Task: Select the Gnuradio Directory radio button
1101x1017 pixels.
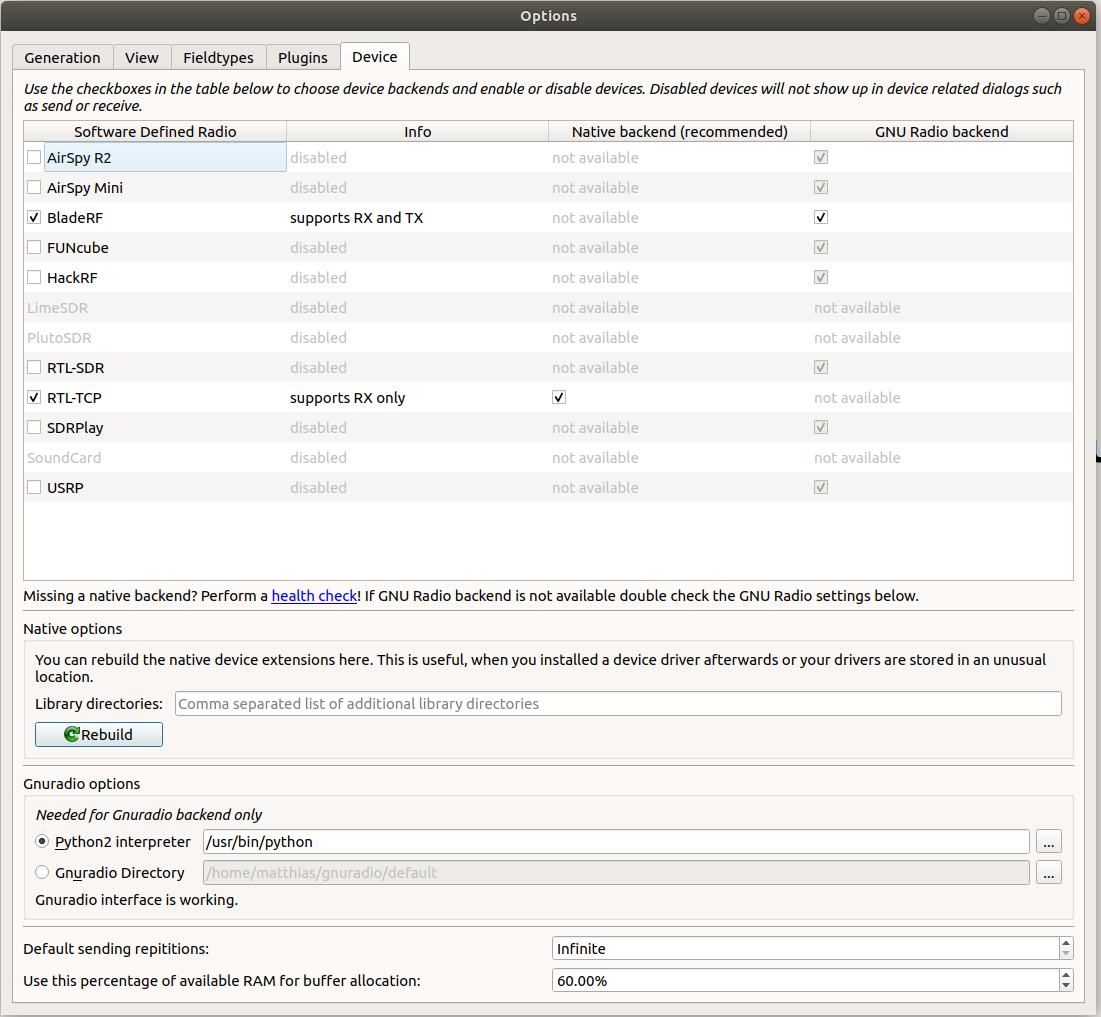Action: 42,872
